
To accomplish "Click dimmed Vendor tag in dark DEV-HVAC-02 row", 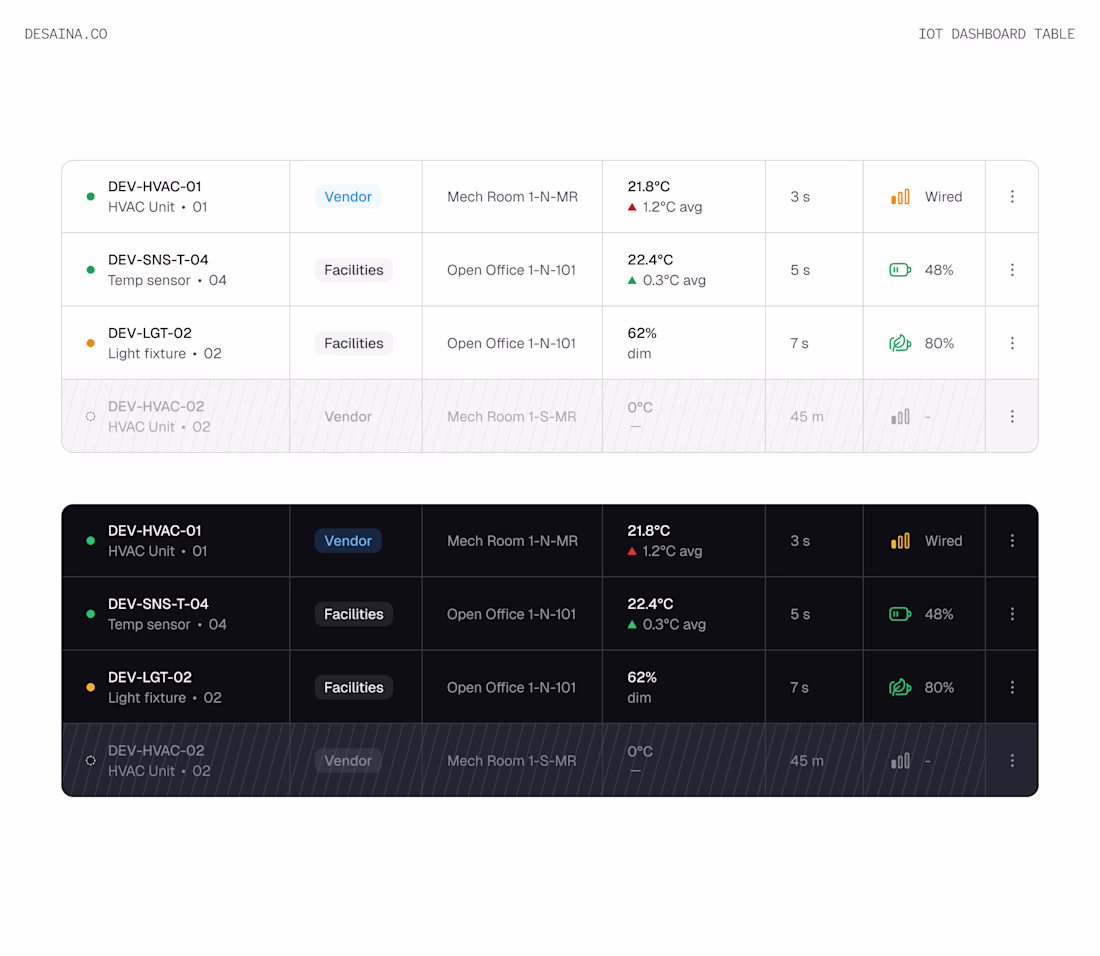I will point(348,761).
